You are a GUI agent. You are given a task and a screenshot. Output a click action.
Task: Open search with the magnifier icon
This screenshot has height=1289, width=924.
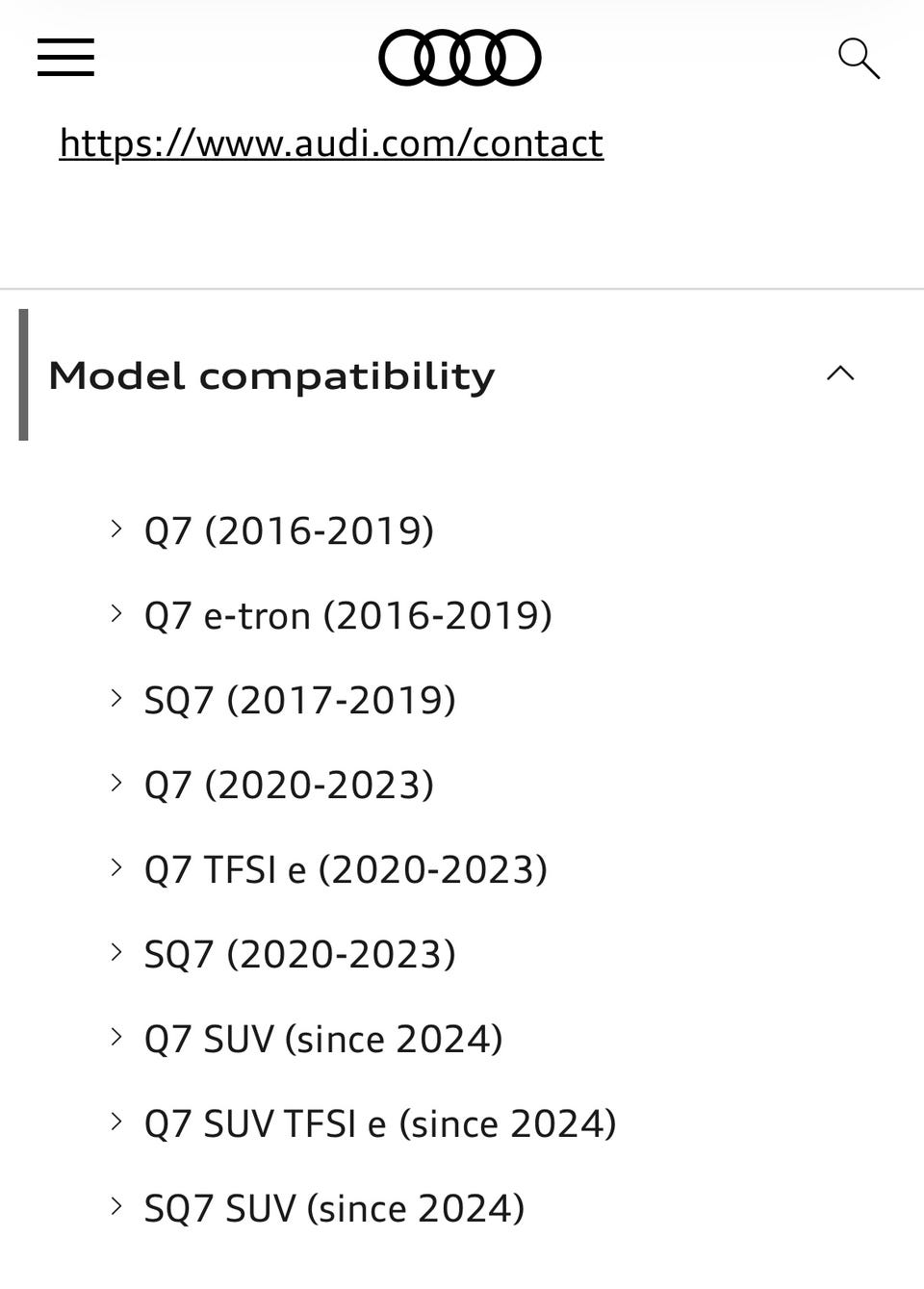(x=859, y=59)
